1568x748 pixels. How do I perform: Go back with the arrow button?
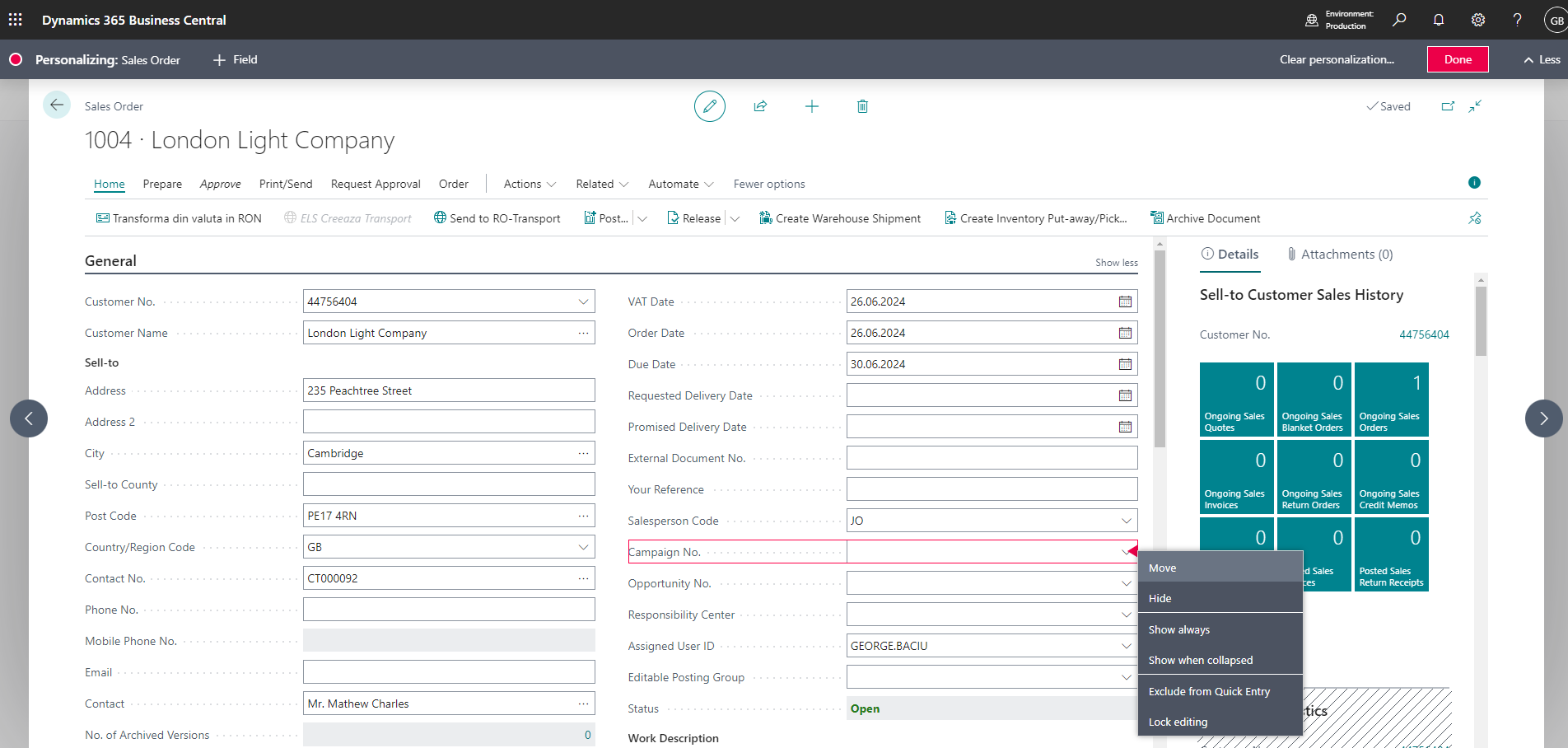pyautogui.click(x=57, y=105)
